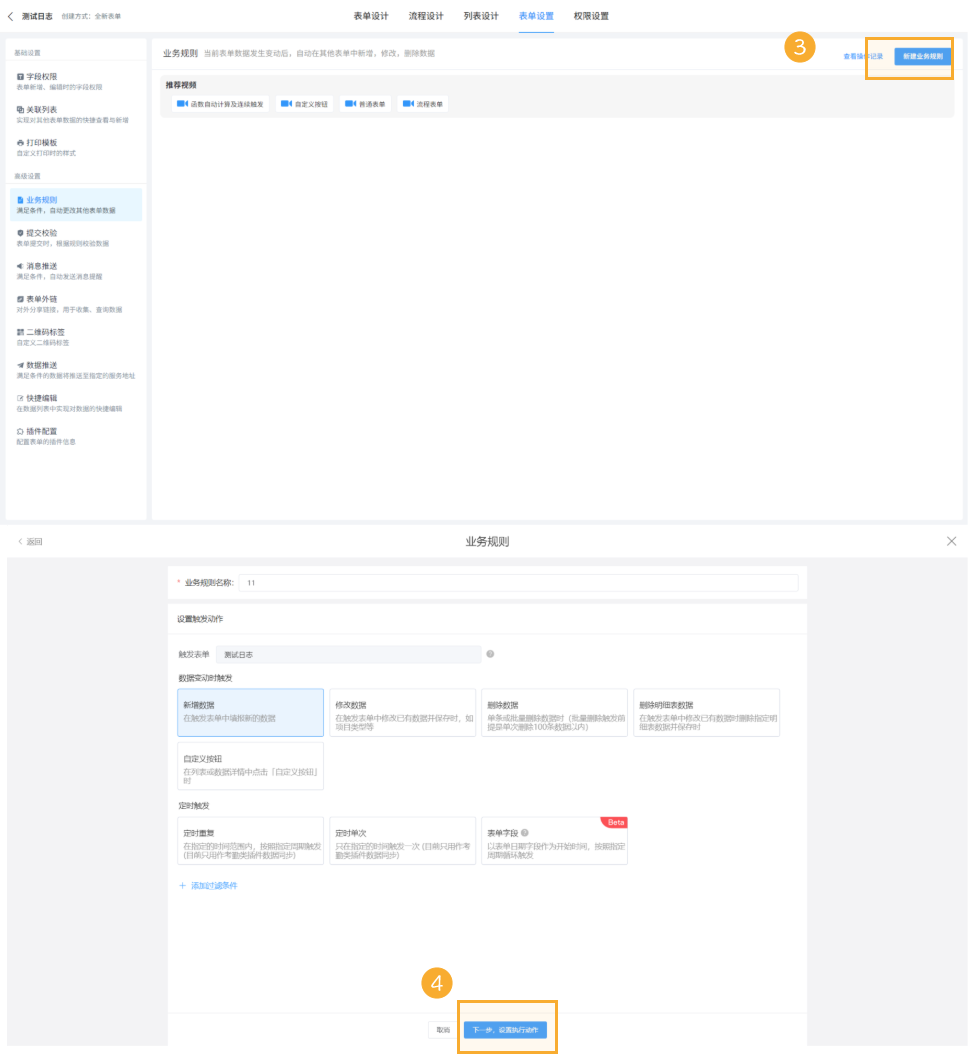968x1054 pixels.
Task: Click 下一步，设置执行动作 button
Action: click(505, 1029)
